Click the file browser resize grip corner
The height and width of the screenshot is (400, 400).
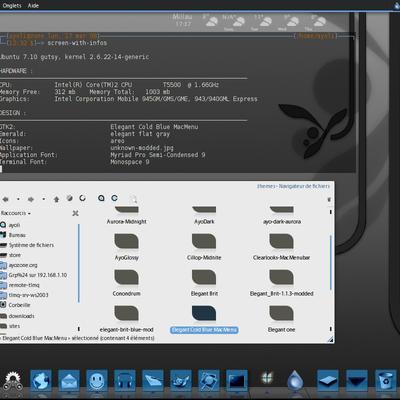pos(330,339)
